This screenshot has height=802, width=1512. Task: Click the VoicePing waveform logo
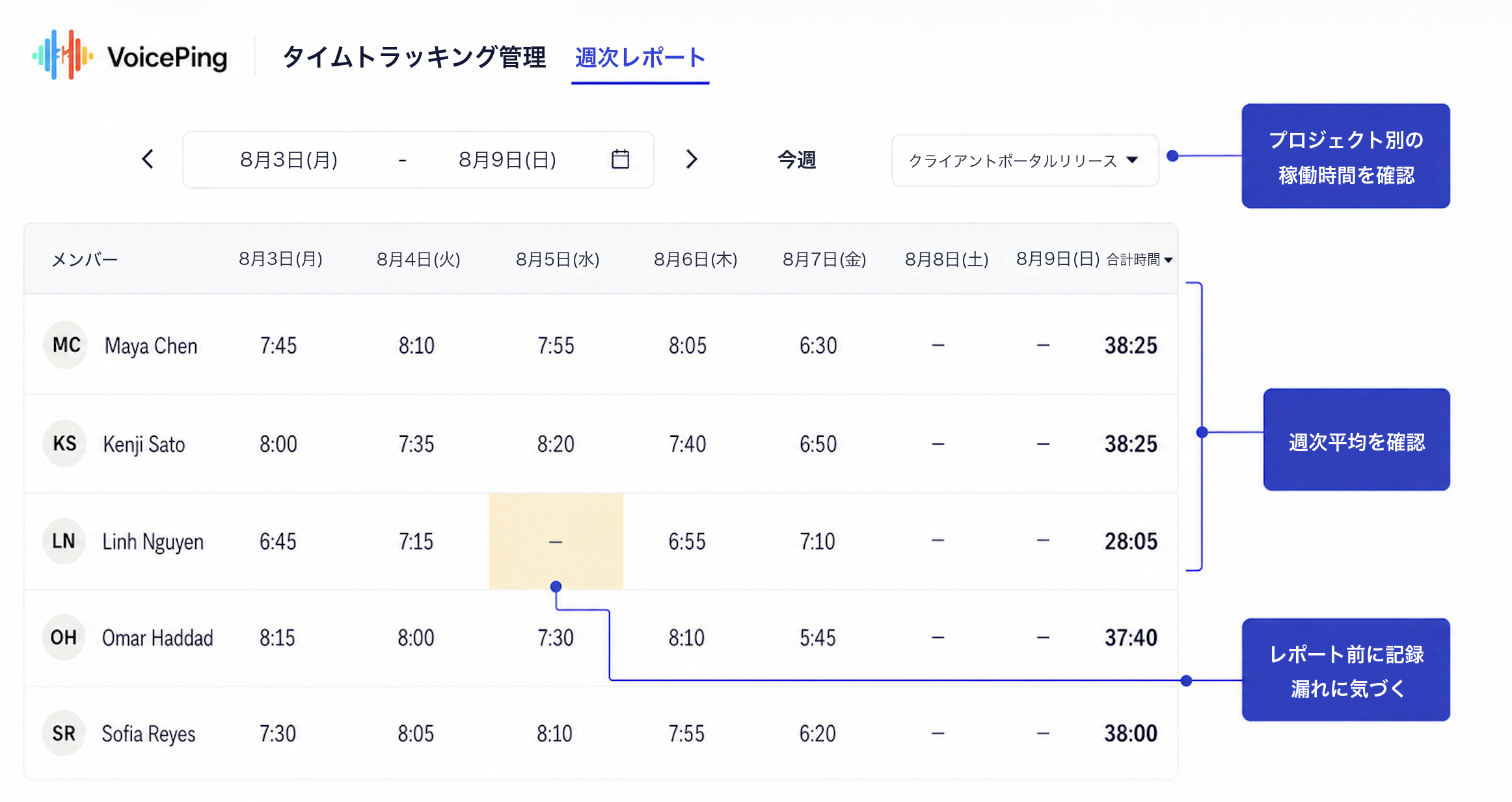(63, 55)
